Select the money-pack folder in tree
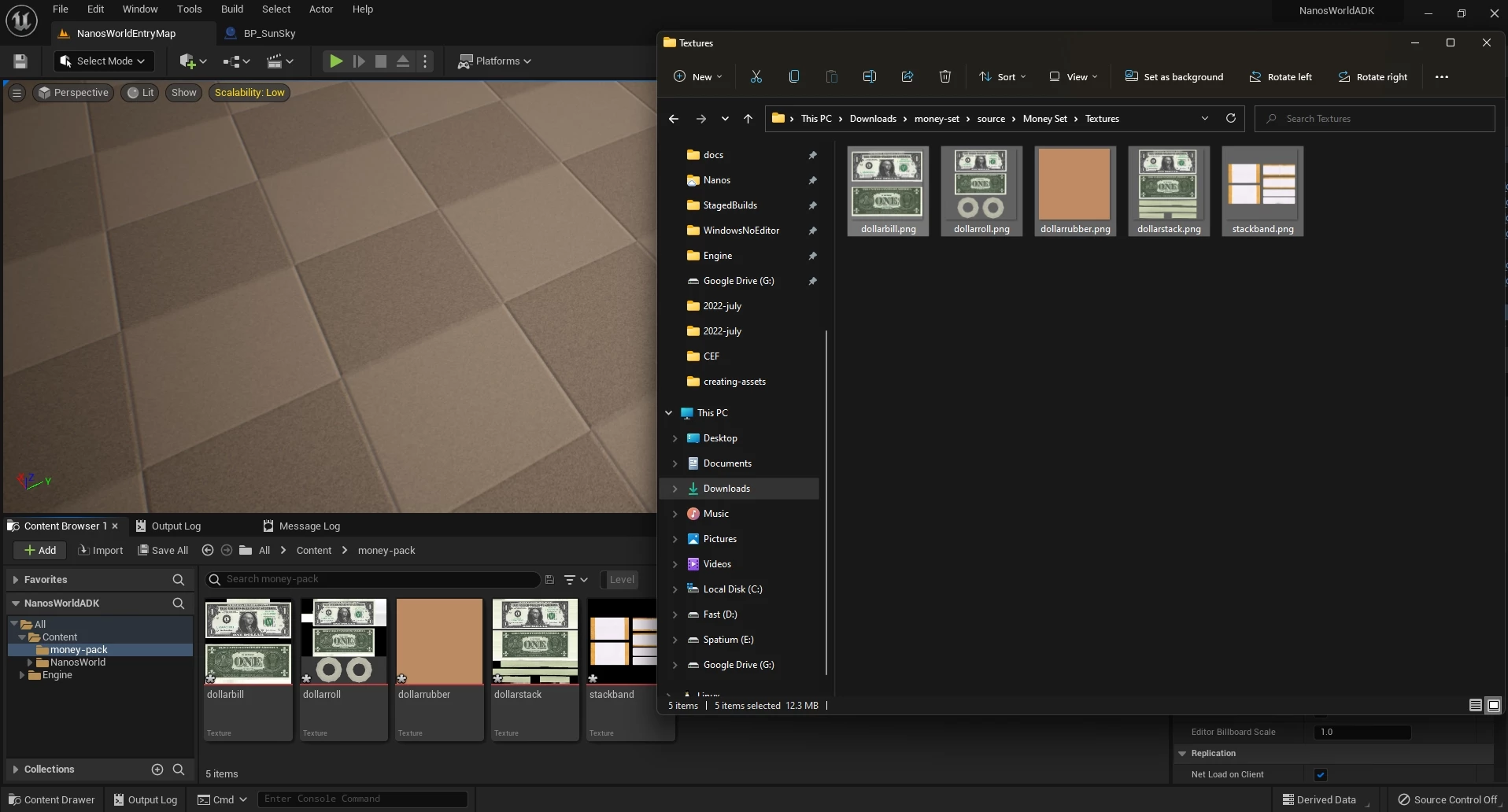The width and height of the screenshot is (1508, 812). pyautogui.click(x=100, y=650)
